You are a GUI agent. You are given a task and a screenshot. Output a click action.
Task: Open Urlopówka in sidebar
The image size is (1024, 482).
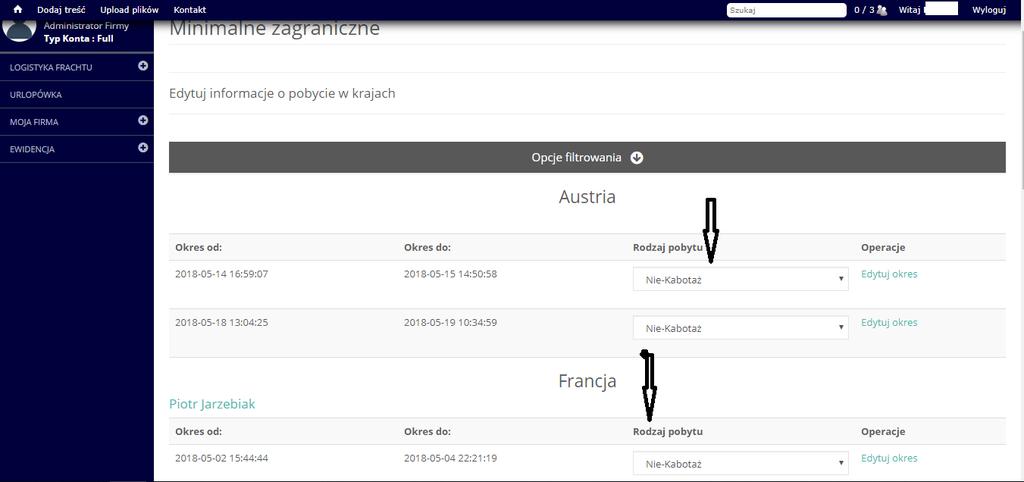77,95
